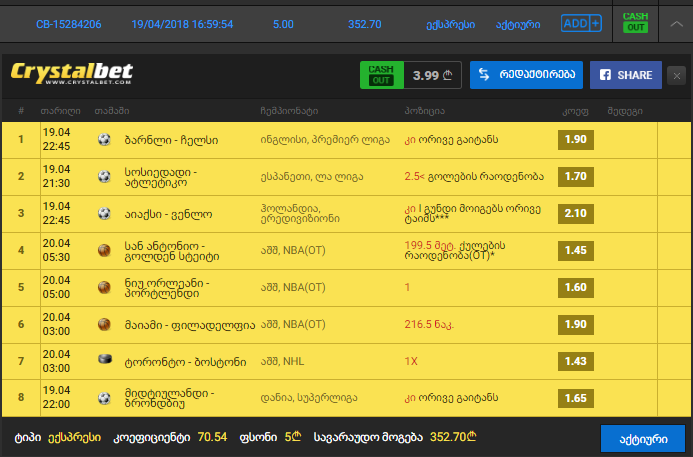Click the hockey puck icon for ტორონტო - ბოსტონი

[x=105, y=359]
